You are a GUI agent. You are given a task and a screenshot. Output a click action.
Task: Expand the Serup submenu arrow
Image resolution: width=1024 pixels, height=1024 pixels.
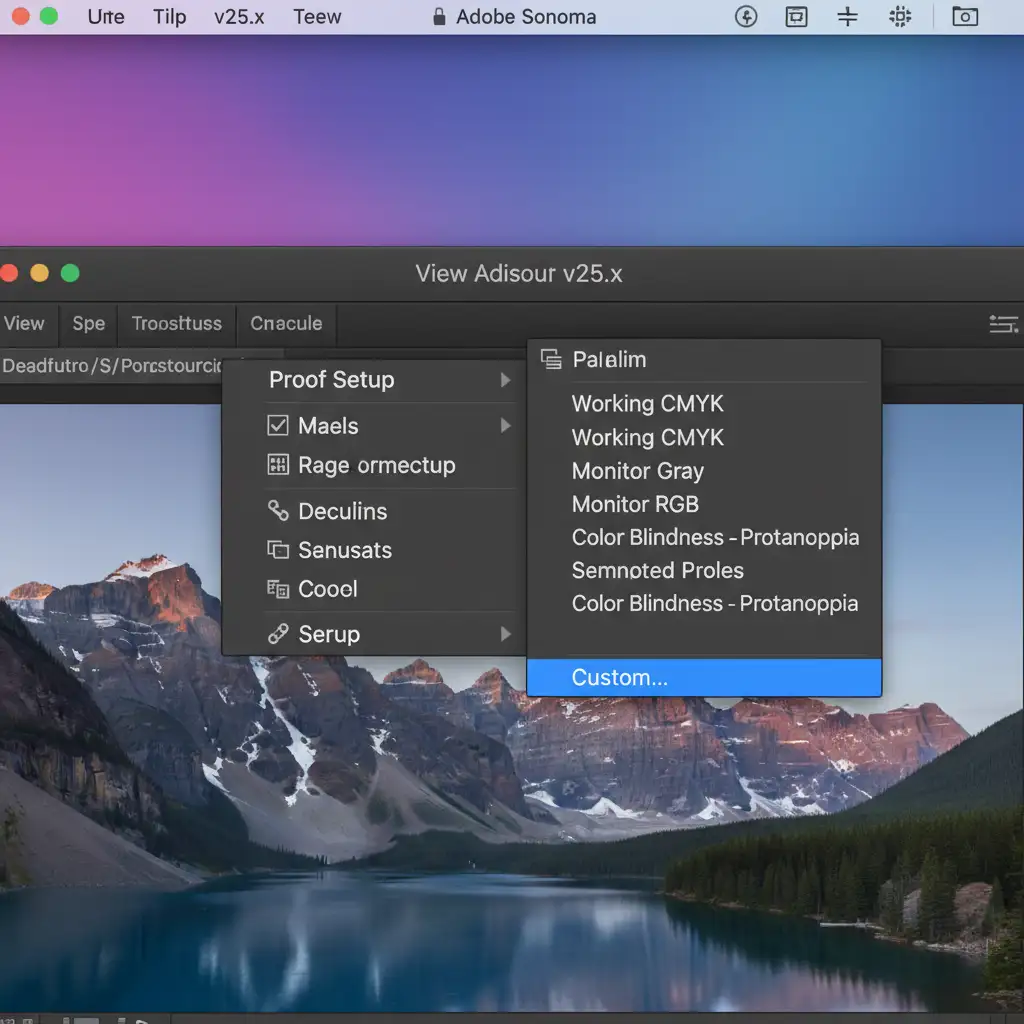pos(506,634)
